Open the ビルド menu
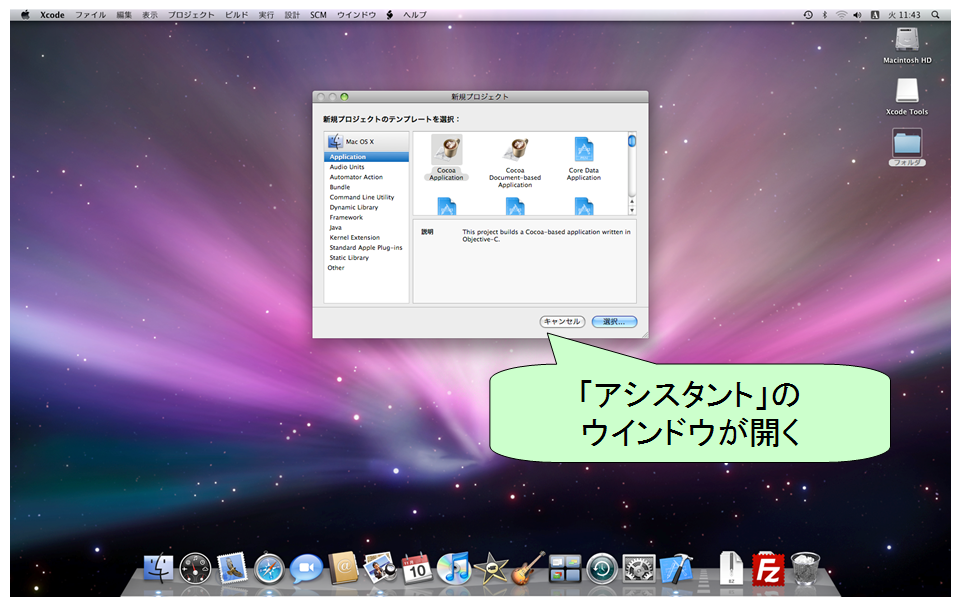Screen dimensions: 956x602 click(237, 15)
